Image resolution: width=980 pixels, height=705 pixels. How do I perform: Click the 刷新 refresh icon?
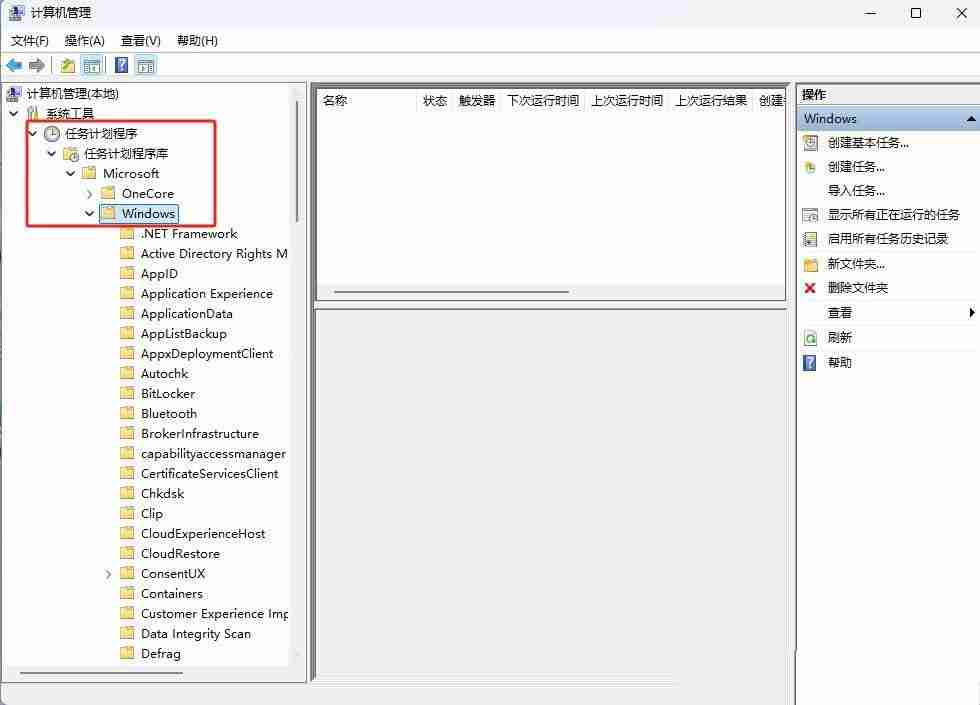click(810, 338)
